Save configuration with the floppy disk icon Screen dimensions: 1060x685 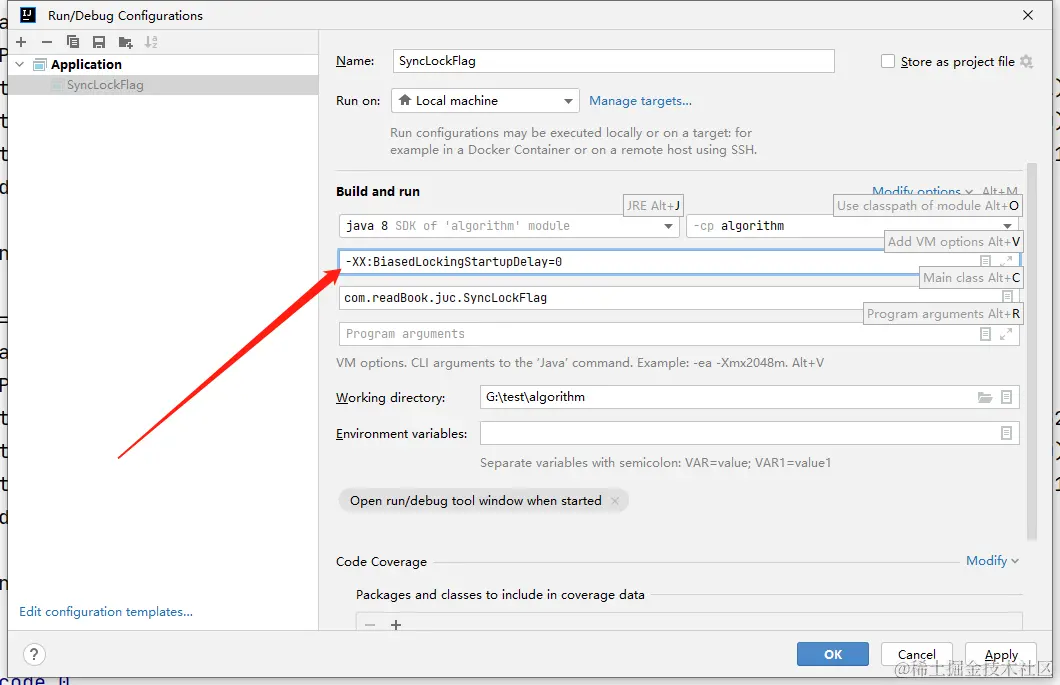point(99,42)
